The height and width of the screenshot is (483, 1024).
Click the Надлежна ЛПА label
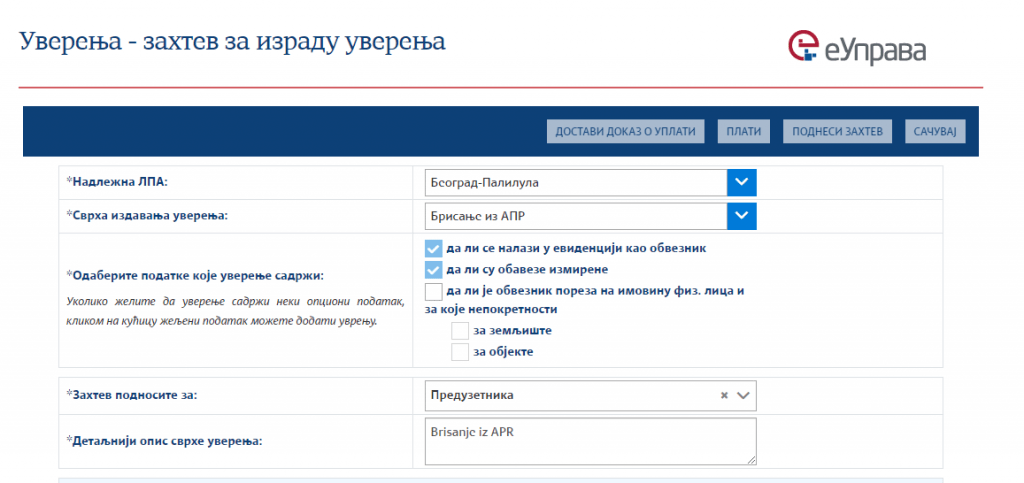tap(118, 182)
